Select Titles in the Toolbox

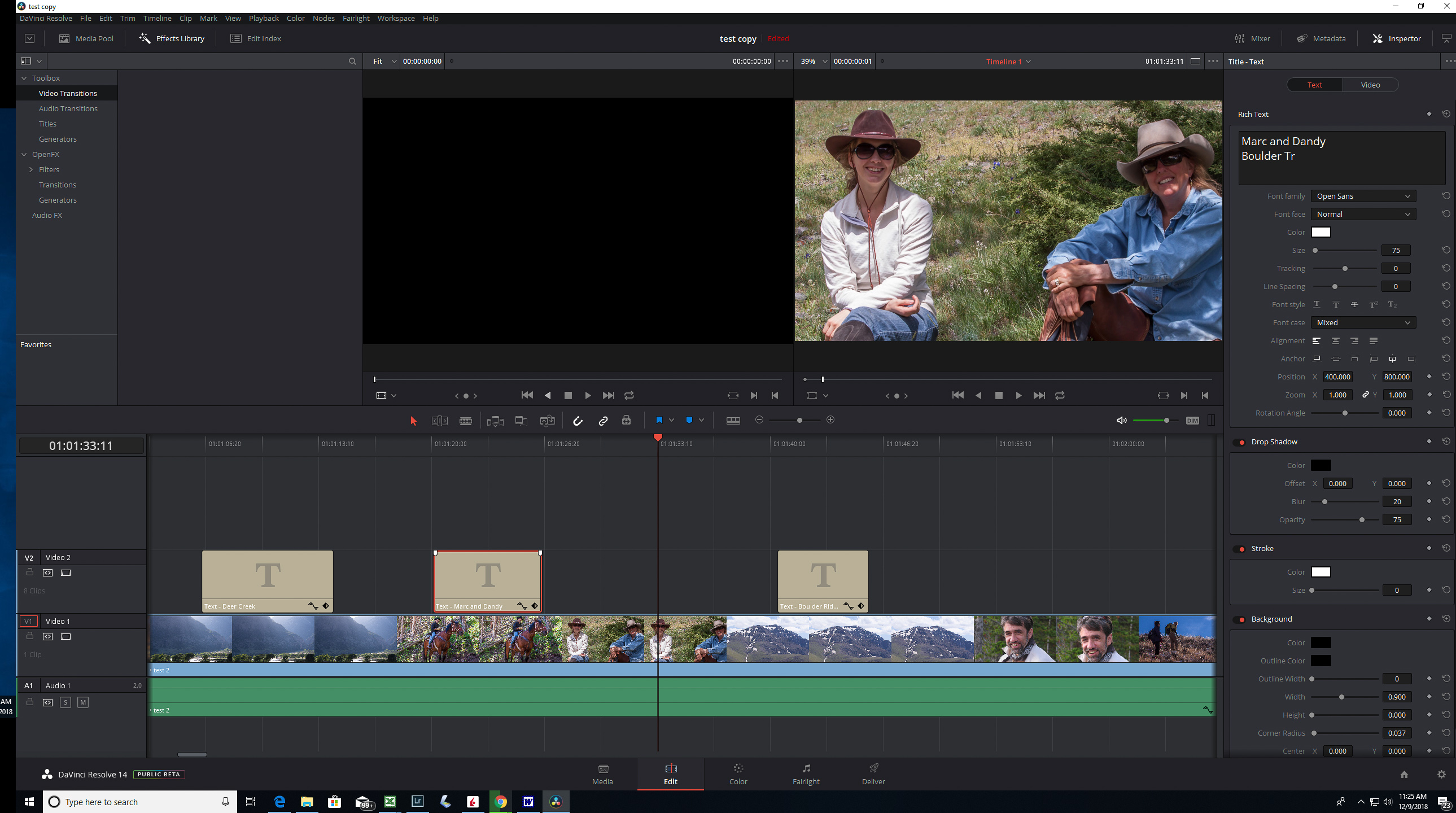point(47,124)
